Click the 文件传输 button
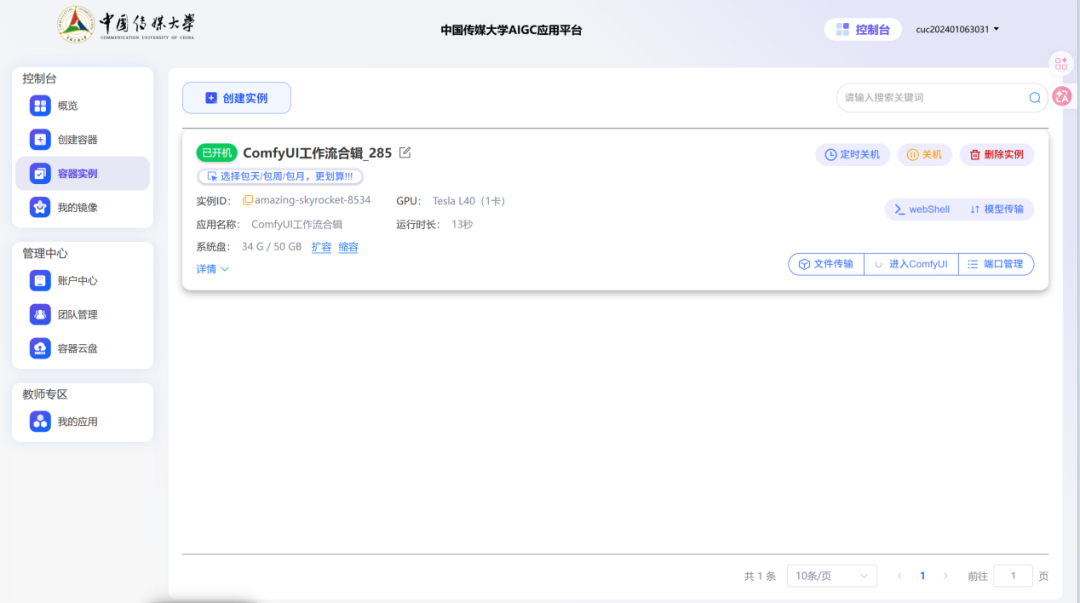The image size is (1080, 603). point(826,264)
